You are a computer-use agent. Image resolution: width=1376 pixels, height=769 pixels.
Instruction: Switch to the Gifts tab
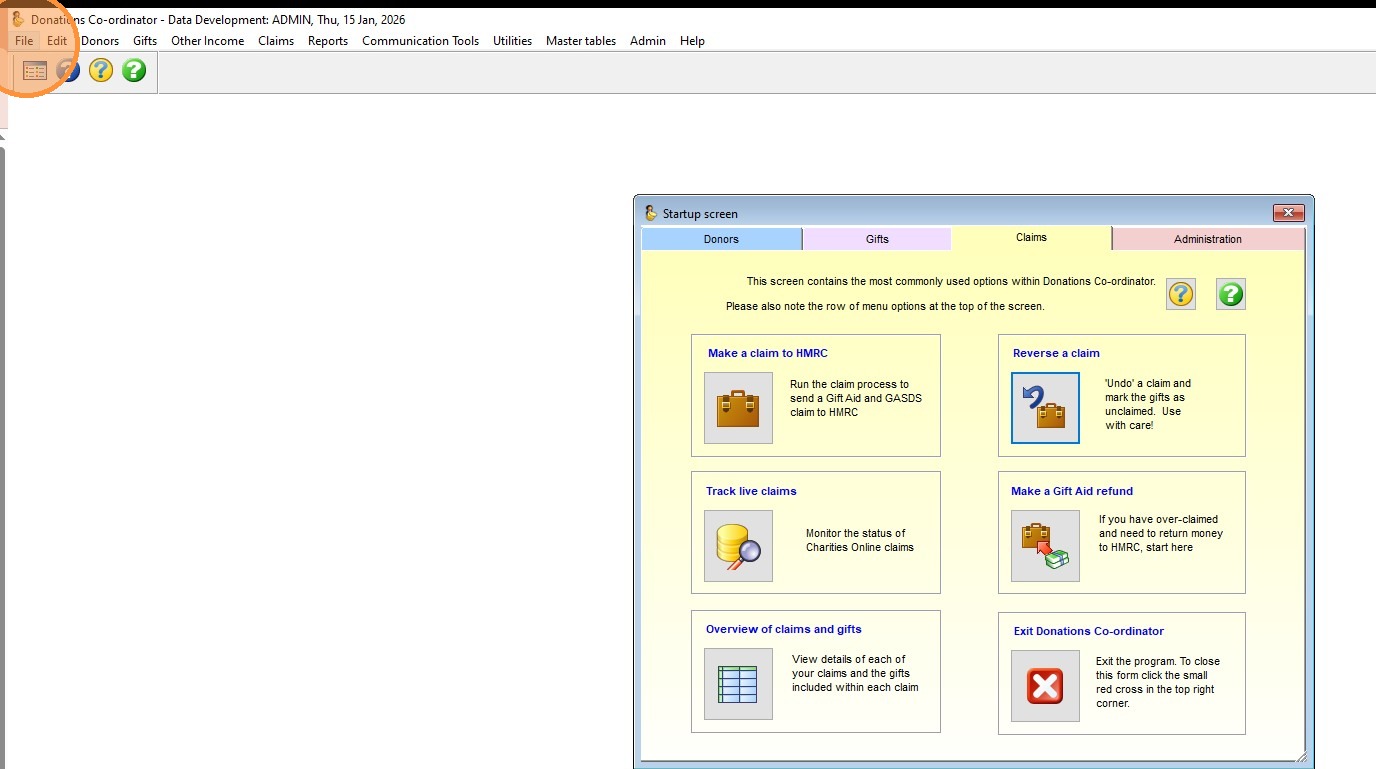pyautogui.click(x=877, y=239)
